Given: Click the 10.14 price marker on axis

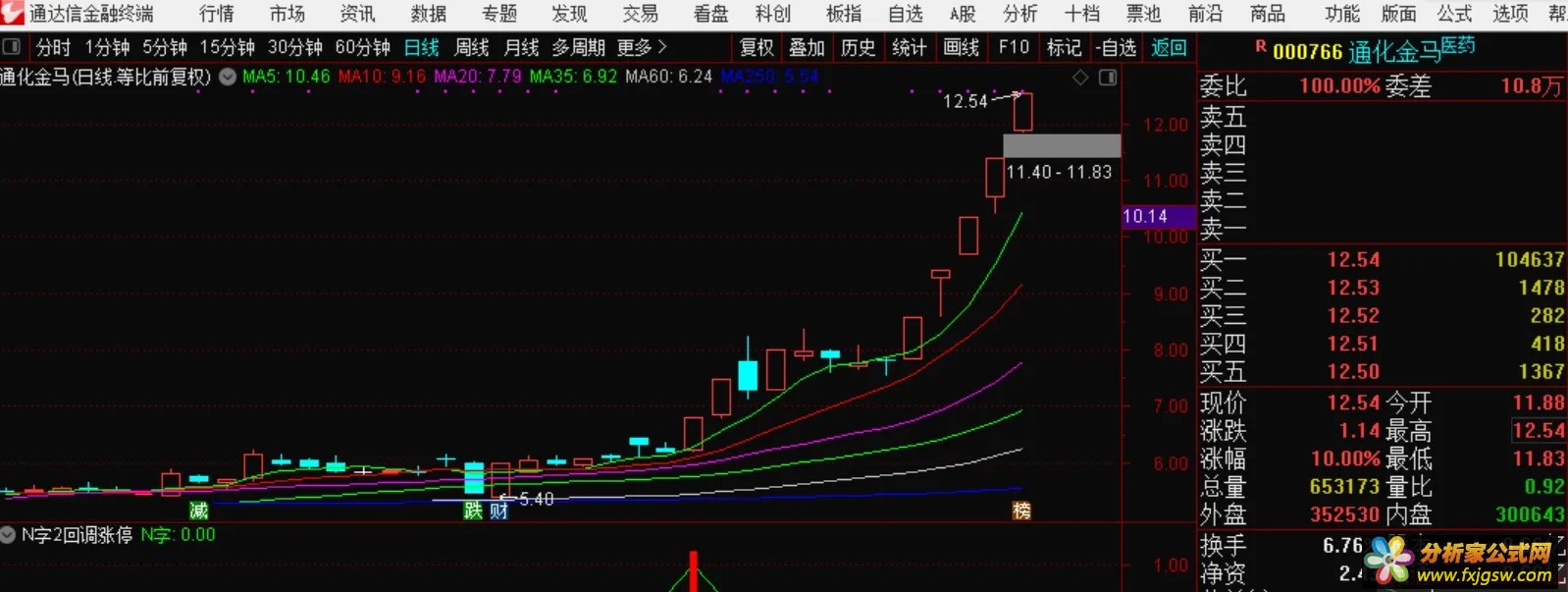Looking at the screenshot, I should click(x=1158, y=216).
